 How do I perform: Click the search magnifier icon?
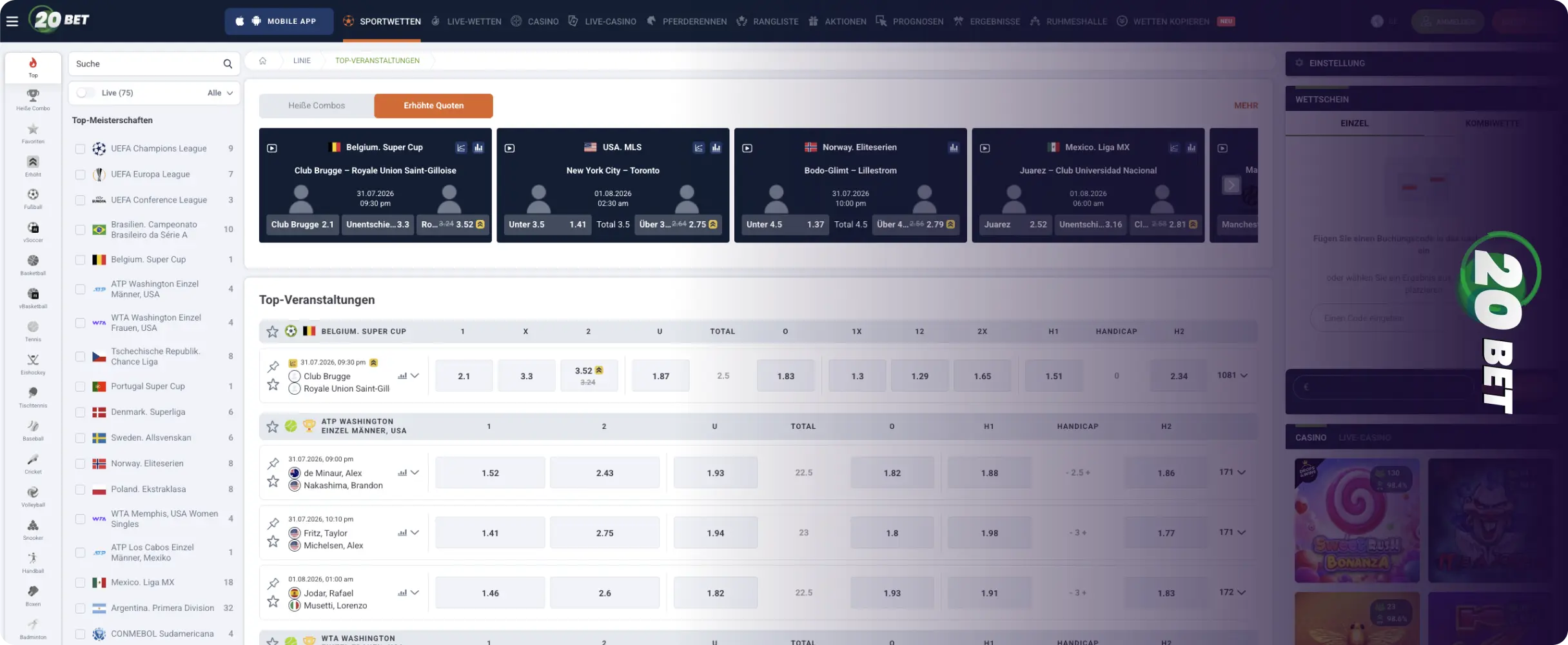pyautogui.click(x=228, y=64)
